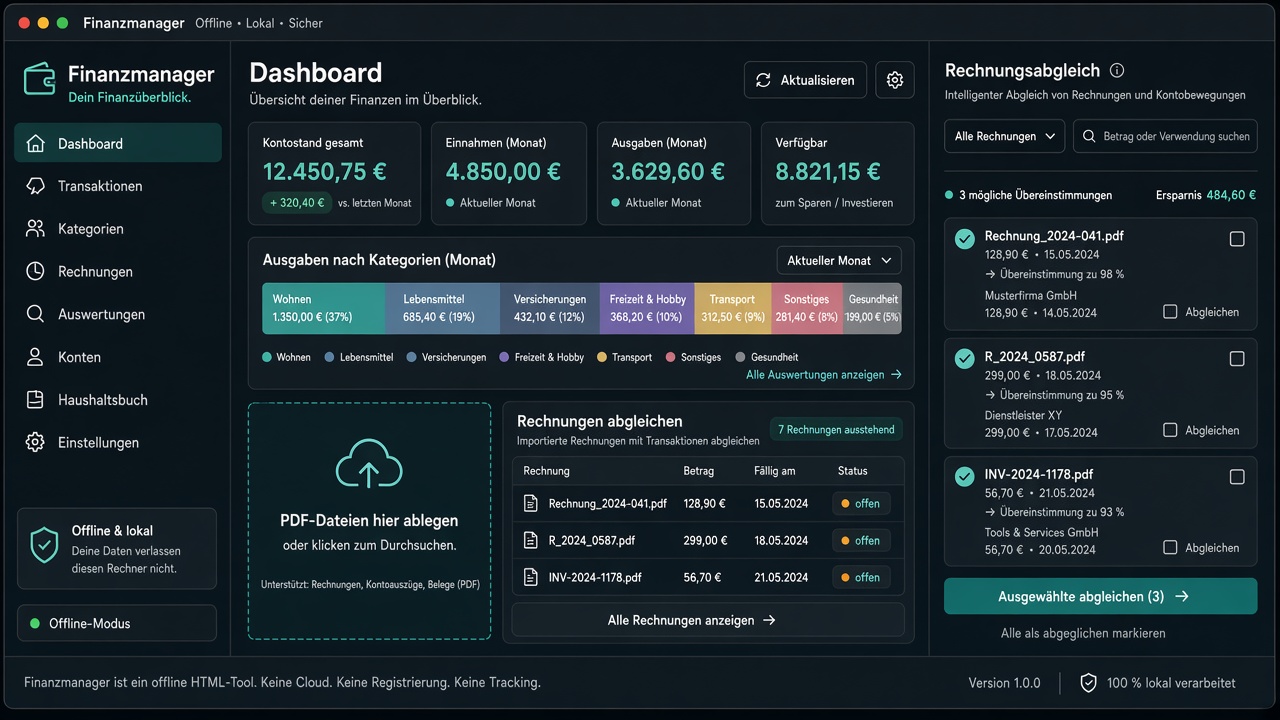Screen dimensions: 1280x720
Task: Click green checkmark of R_2024_0587.pdf match card
Action: coord(965,358)
